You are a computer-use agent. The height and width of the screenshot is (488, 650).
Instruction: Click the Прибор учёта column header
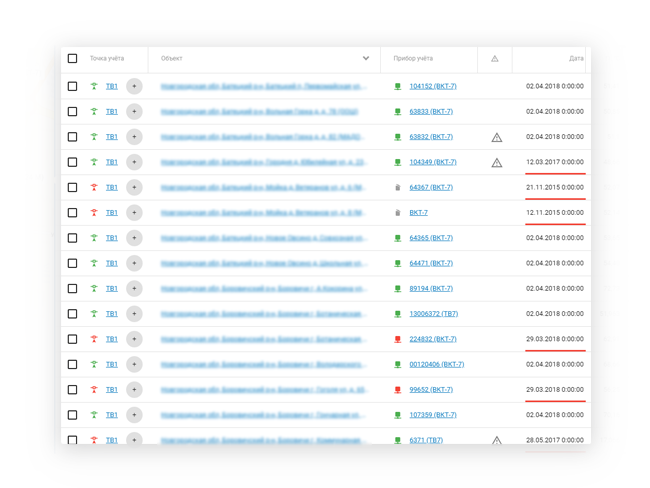tap(413, 58)
